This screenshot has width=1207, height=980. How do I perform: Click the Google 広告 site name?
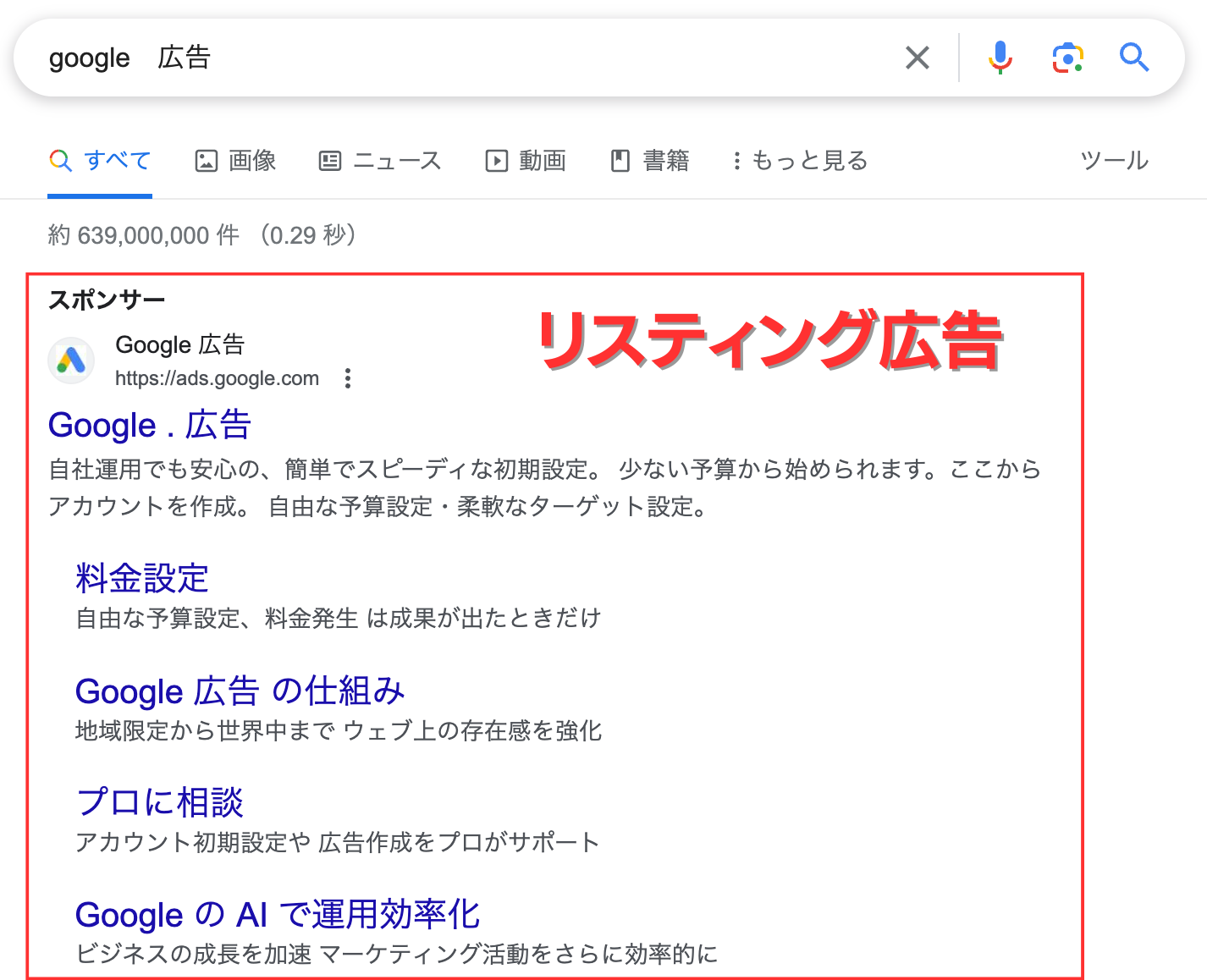179,344
